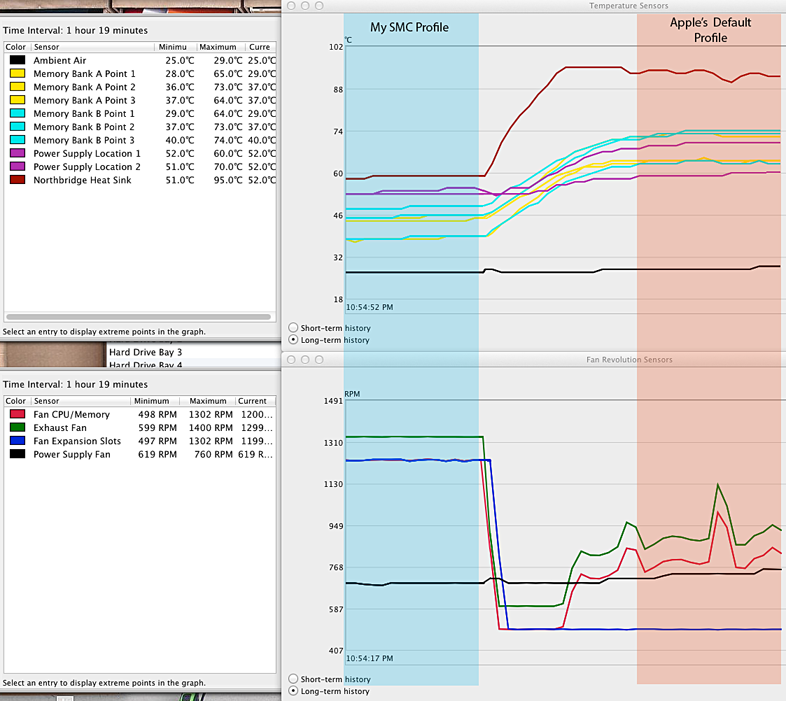The height and width of the screenshot is (701, 786).
Task: Click the temperature table horizontal scrollbar
Action: click(x=138, y=316)
